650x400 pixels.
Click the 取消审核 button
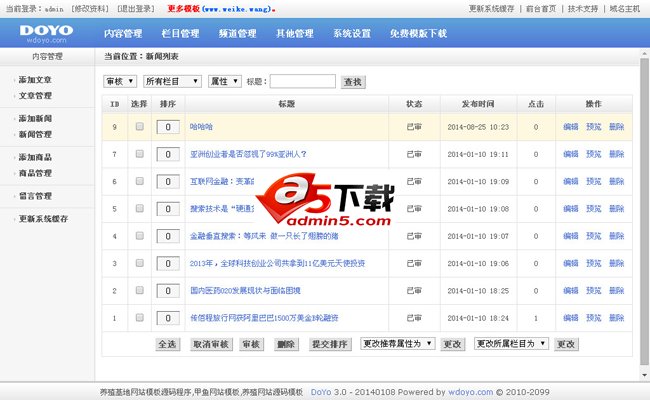pos(211,344)
